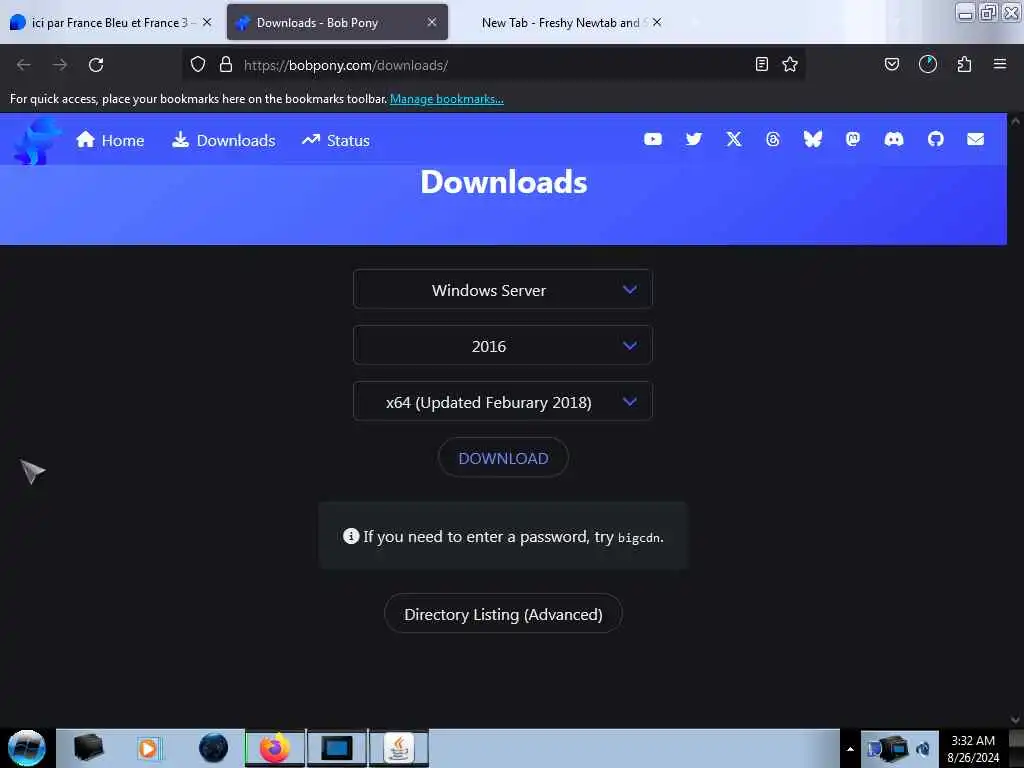The image size is (1024, 768).
Task: Close the Freshy Newtab tab
Action: pyautogui.click(x=657, y=22)
